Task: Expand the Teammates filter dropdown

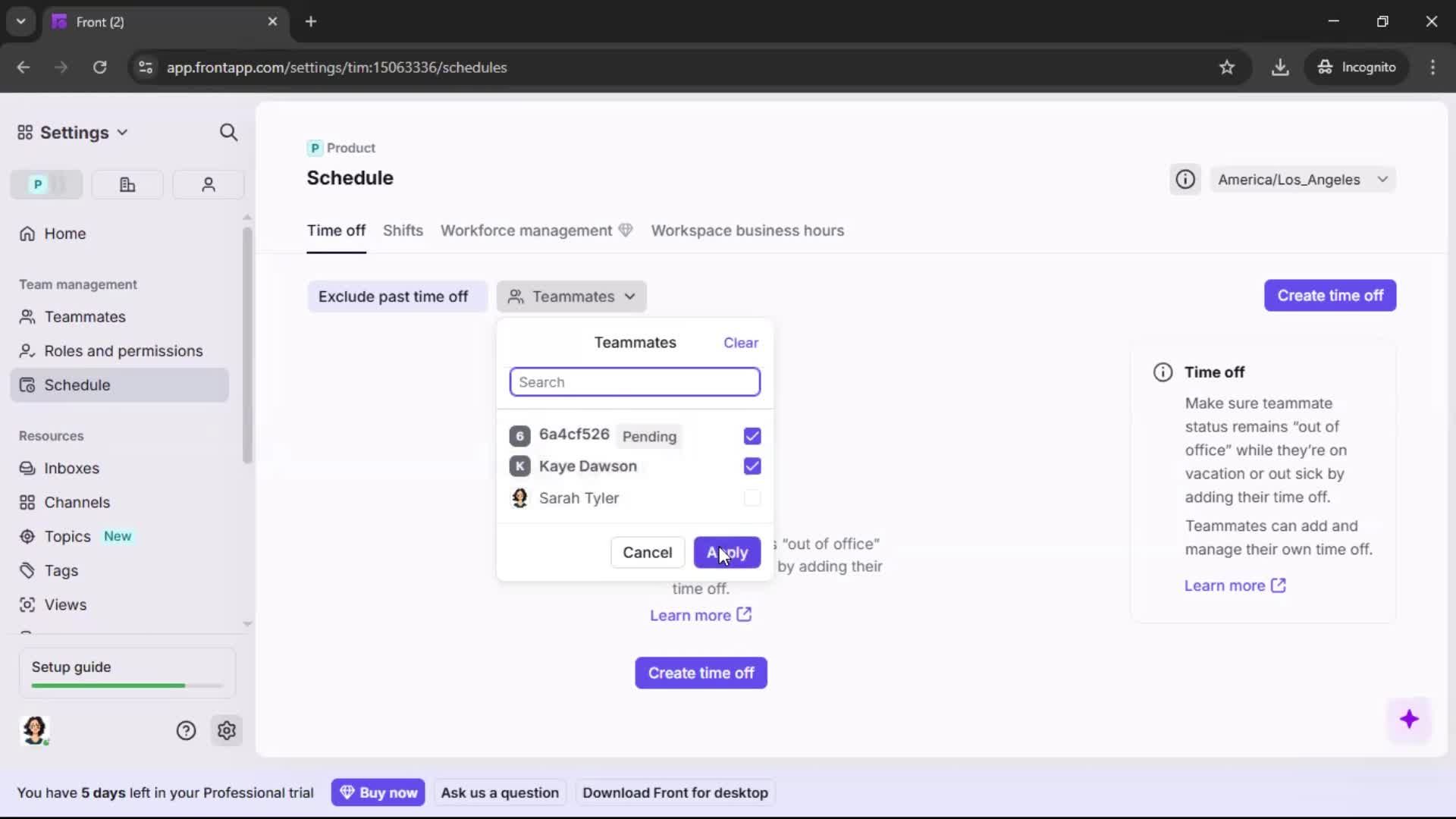Action: (572, 297)
